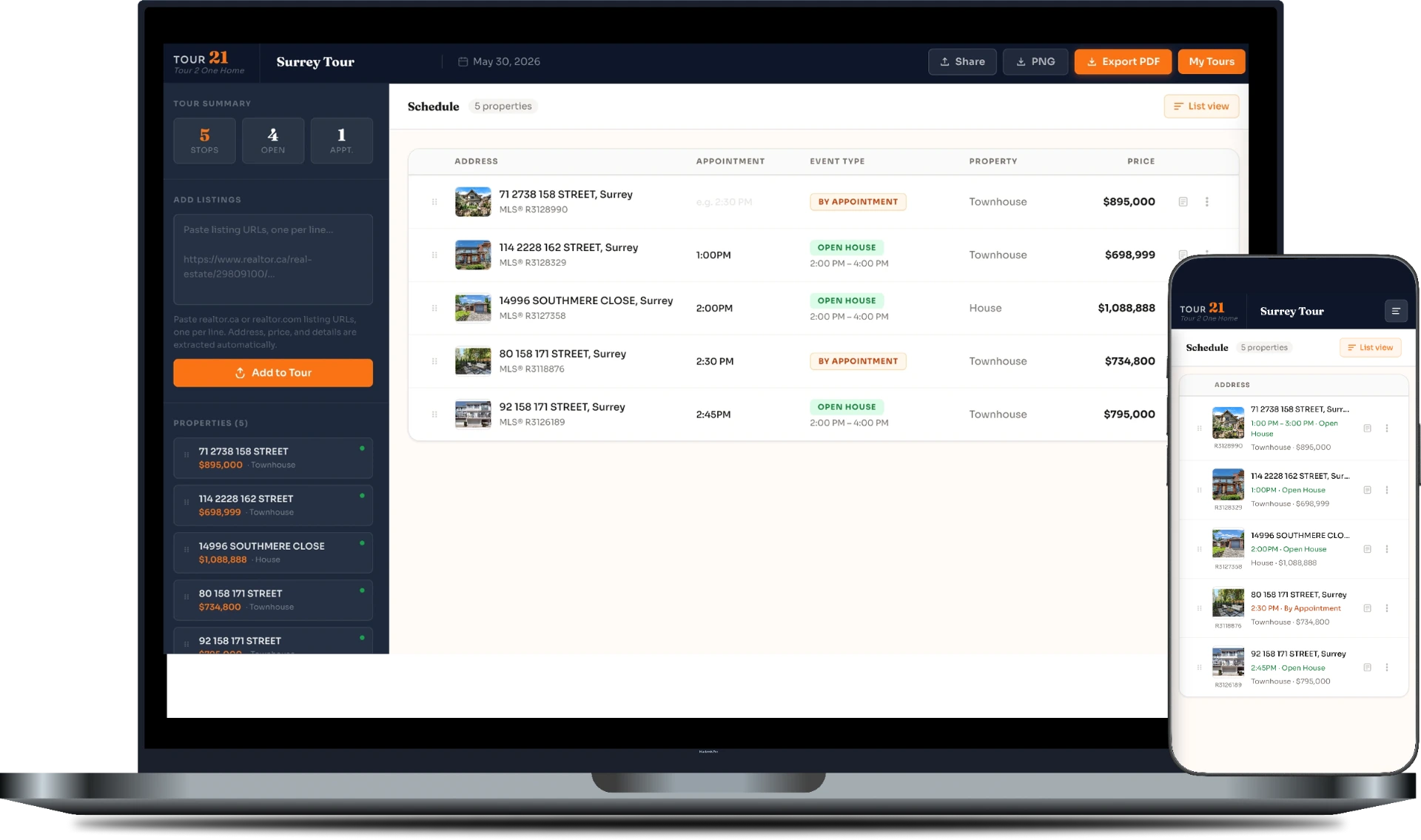The height and width of the screenshot is (840, 1421).
Task: Click By Appointment badge for 71 2738 158 Street
Action: pos(858,202)
